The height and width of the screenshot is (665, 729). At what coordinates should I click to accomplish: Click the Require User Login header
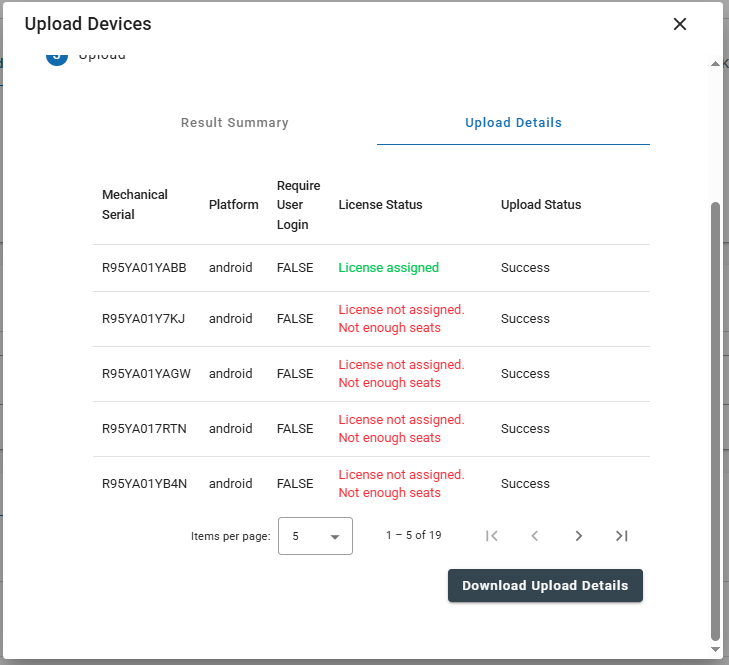click(x=298, y=205)
